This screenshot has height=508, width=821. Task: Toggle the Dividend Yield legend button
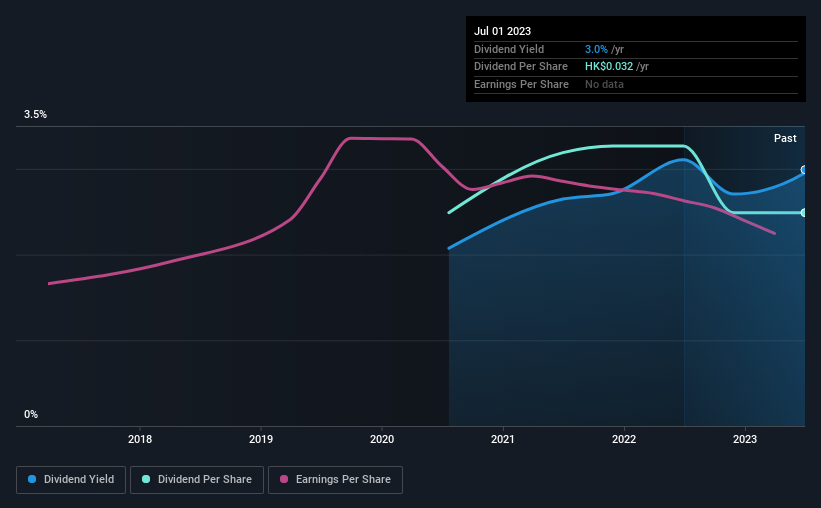click(71, 480)
